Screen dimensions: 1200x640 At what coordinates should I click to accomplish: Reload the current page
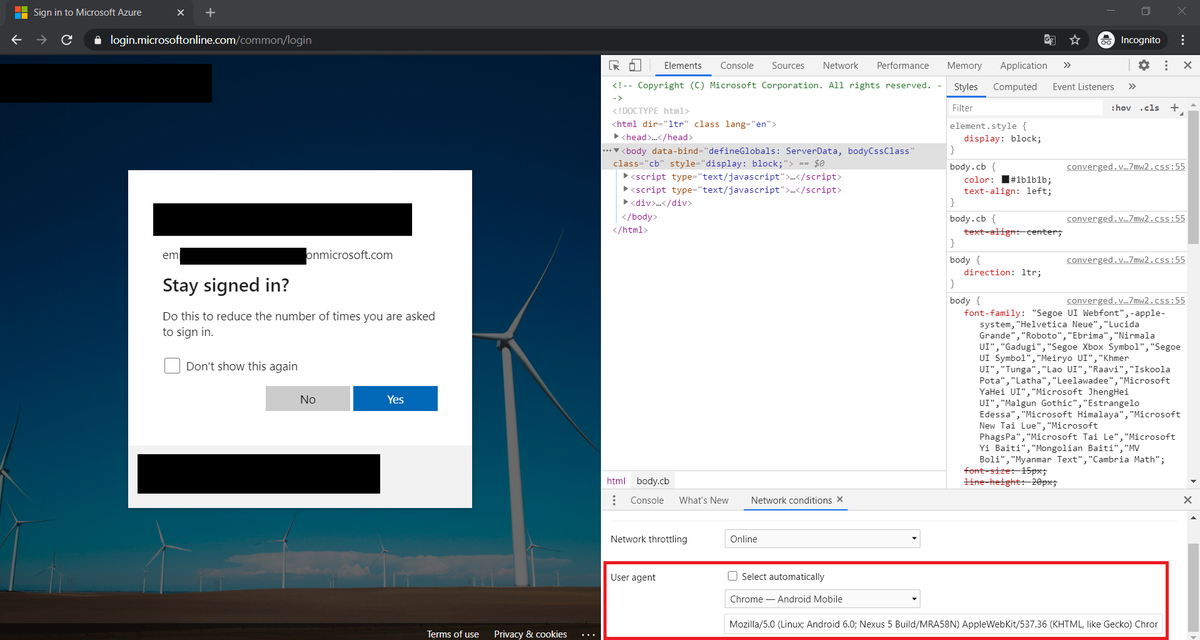click(x=66, y=40)
